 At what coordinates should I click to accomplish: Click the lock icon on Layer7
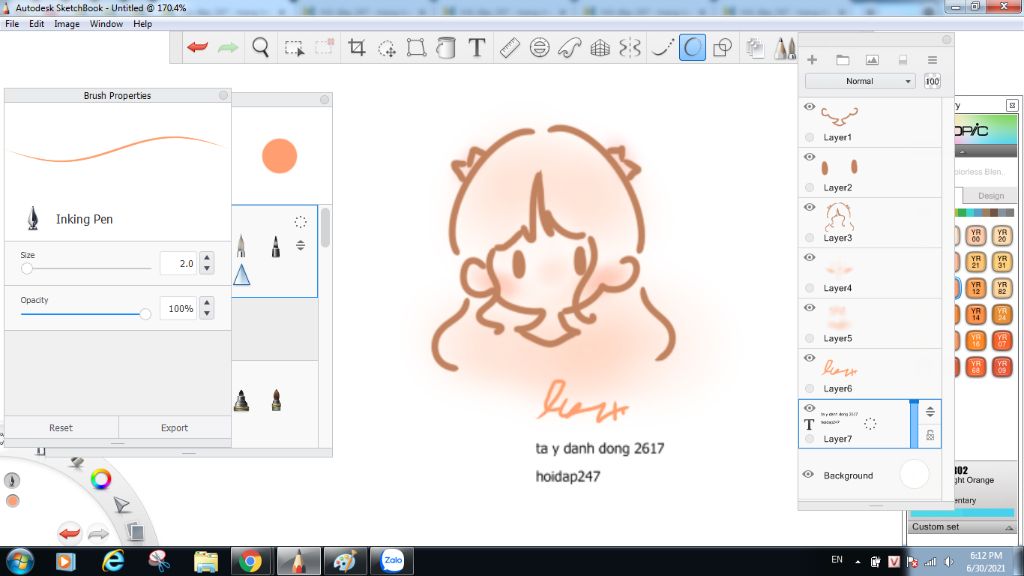(x=930, y=435)
